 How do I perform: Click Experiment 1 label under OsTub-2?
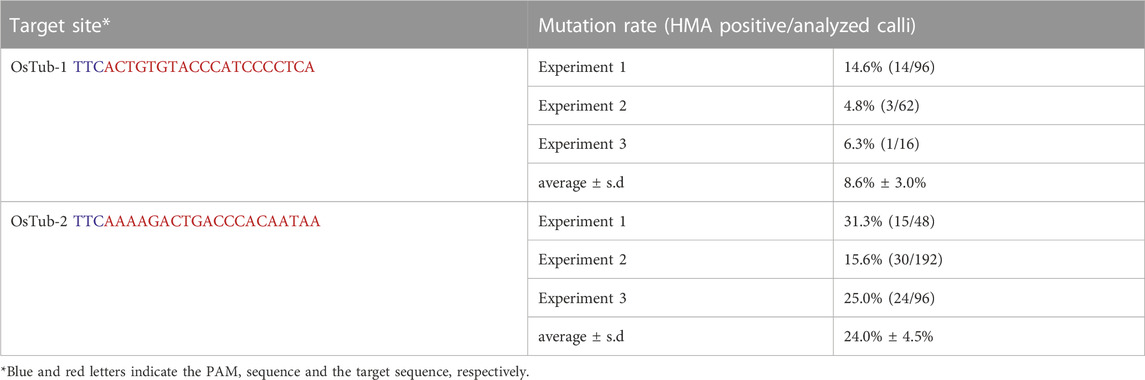coord(582,221)
